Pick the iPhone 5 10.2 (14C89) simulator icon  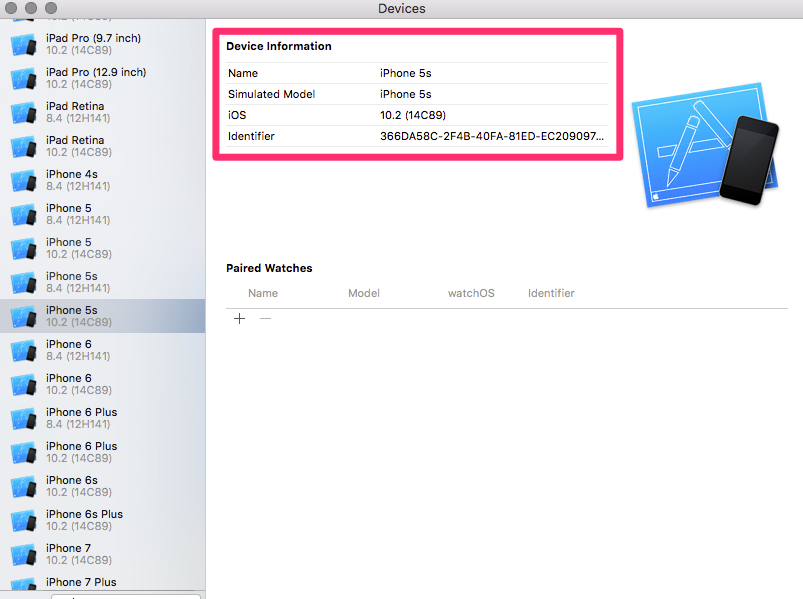[x=24, y=248]
